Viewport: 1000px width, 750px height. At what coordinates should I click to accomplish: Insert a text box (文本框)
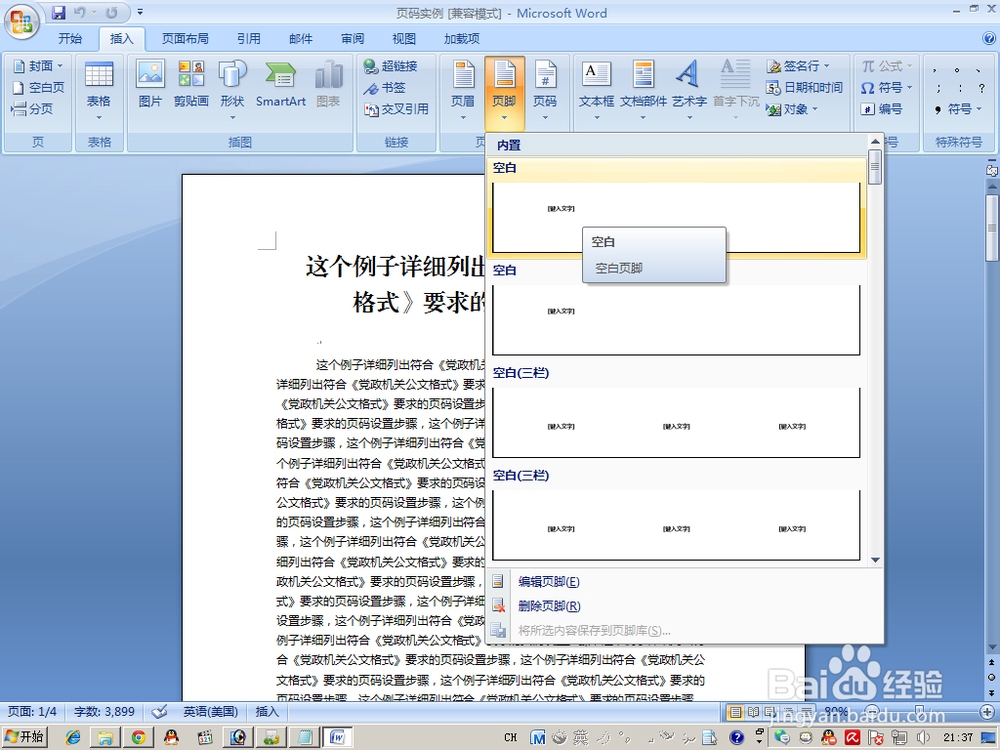[x=596, y=91]
